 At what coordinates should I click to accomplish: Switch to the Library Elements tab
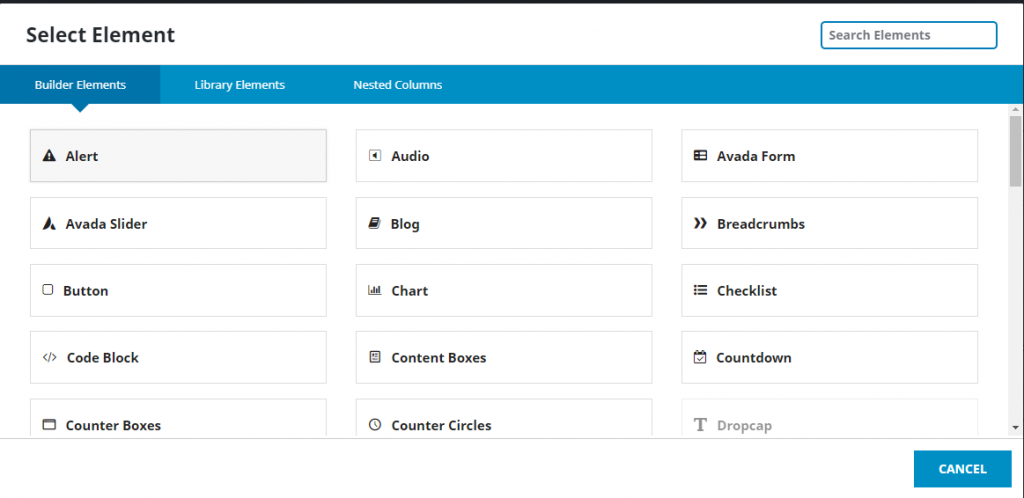pos(240,85)
